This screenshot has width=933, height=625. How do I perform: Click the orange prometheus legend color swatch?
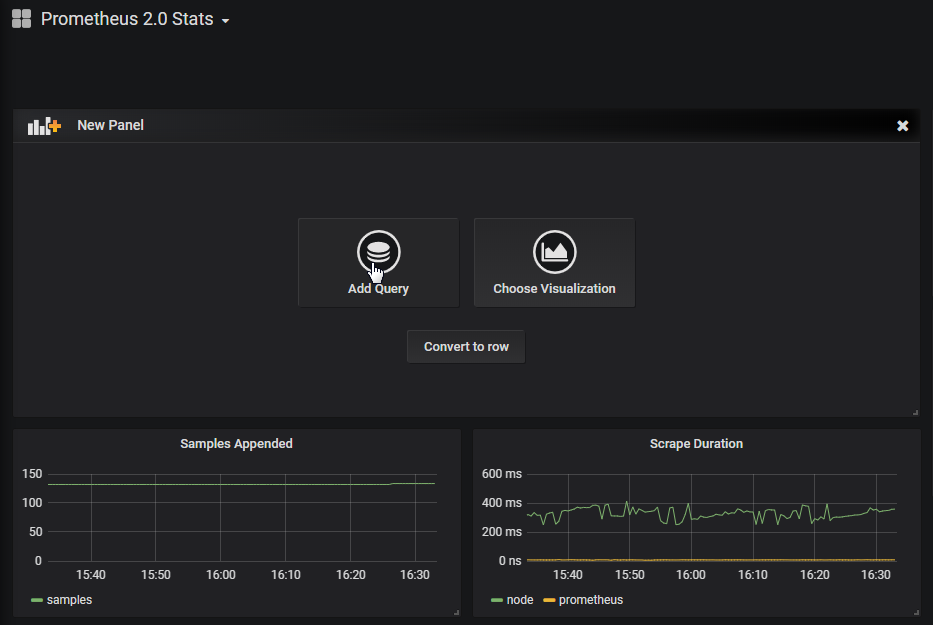(x=549, y=600)
